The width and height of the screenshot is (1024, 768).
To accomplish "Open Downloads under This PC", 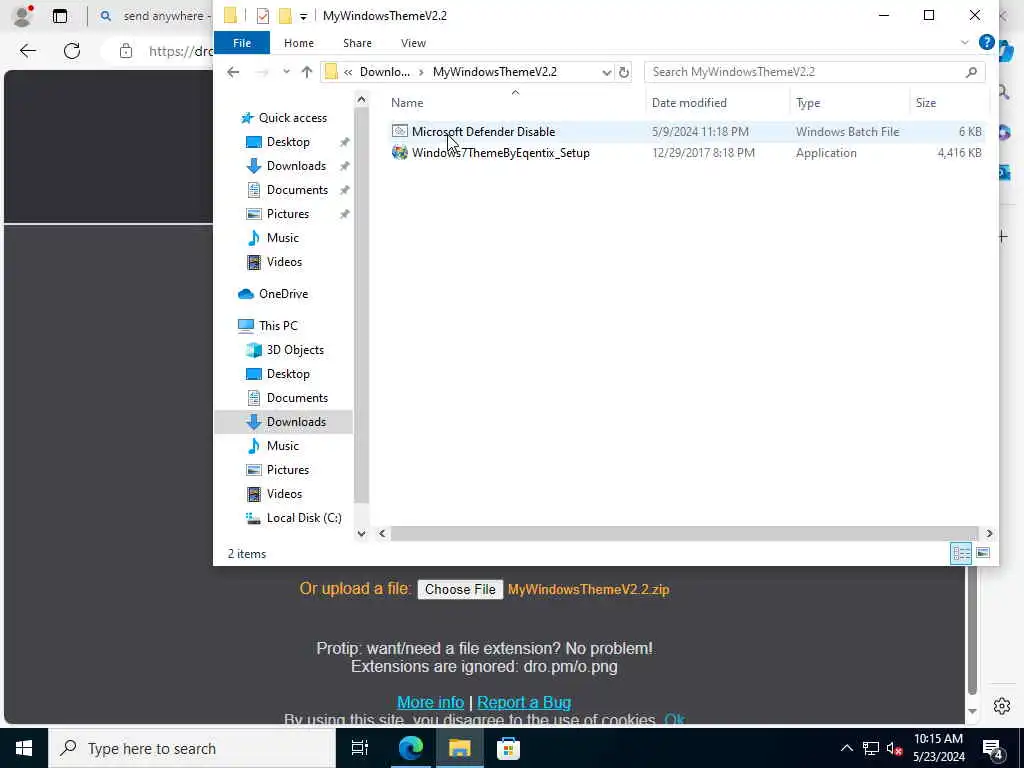I will click(x=296, y=422).
